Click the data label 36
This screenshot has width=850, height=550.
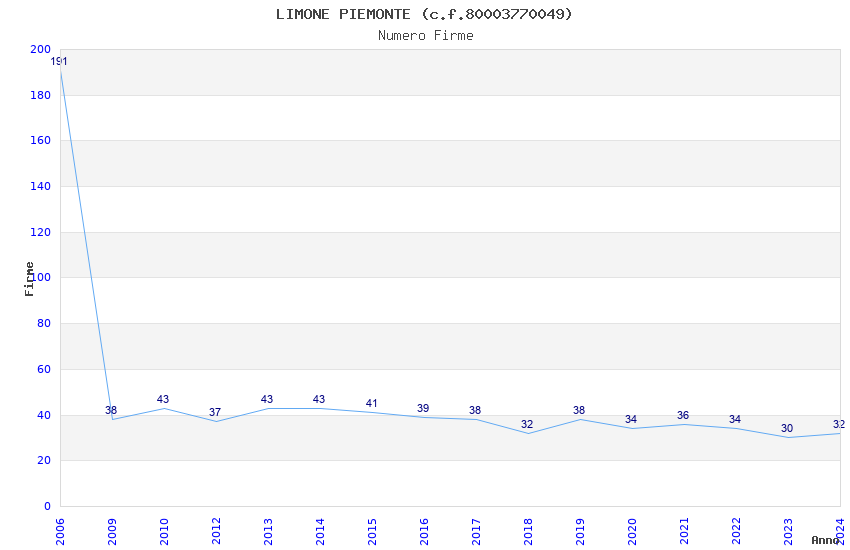coord(683,416)
